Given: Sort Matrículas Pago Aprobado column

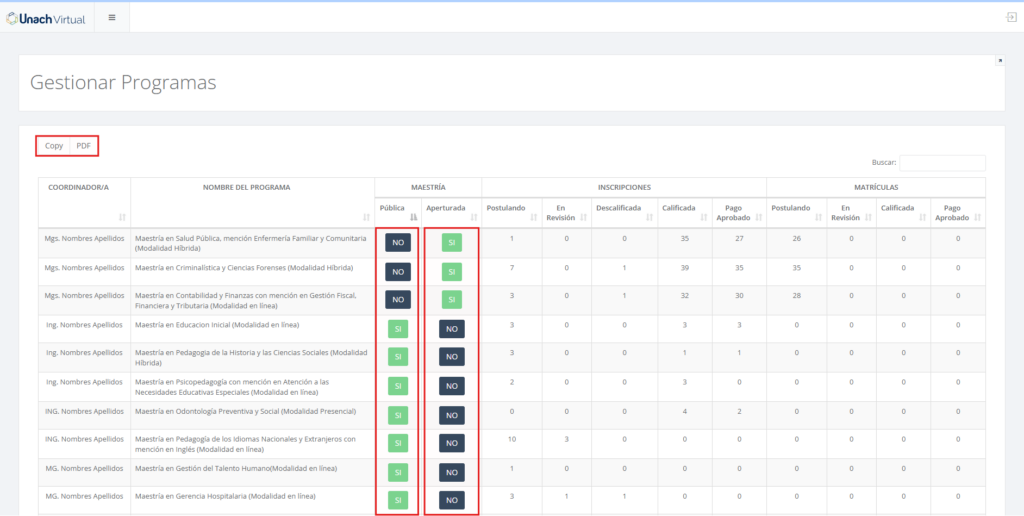Looking at the screenshot, I should 957,212.
